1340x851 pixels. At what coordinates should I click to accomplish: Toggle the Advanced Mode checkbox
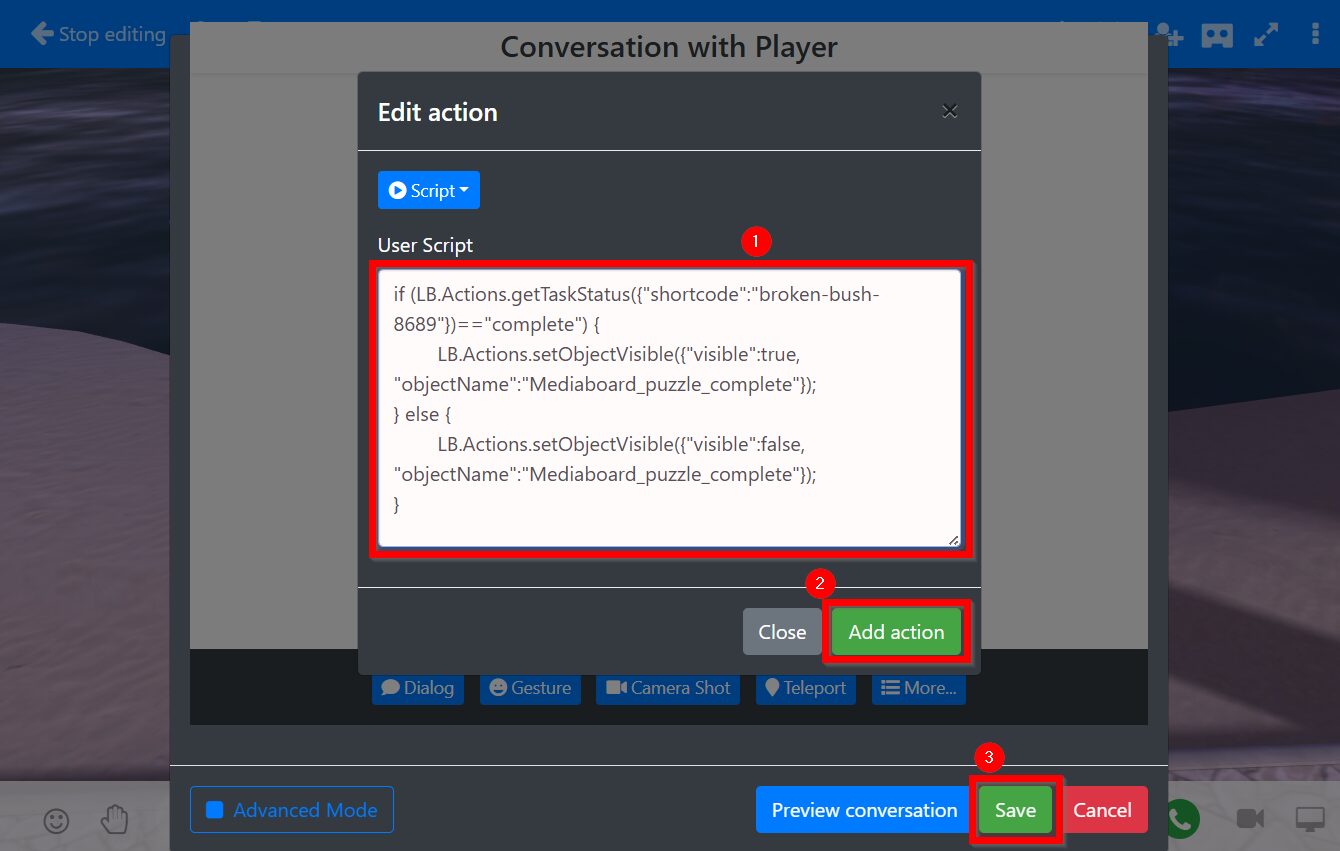[x=214, y=810]
